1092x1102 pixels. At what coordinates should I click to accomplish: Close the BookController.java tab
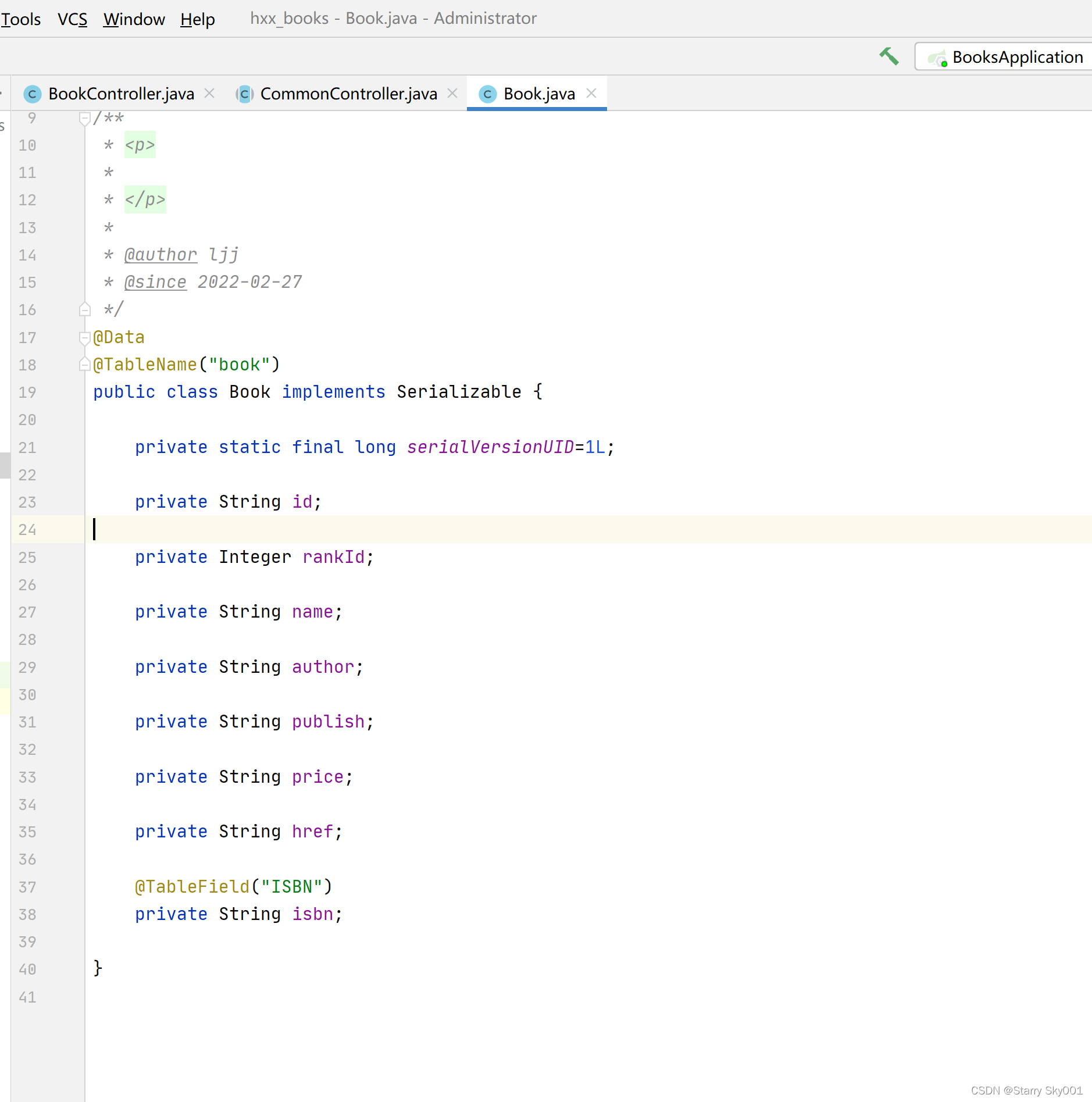pos(210,93)
